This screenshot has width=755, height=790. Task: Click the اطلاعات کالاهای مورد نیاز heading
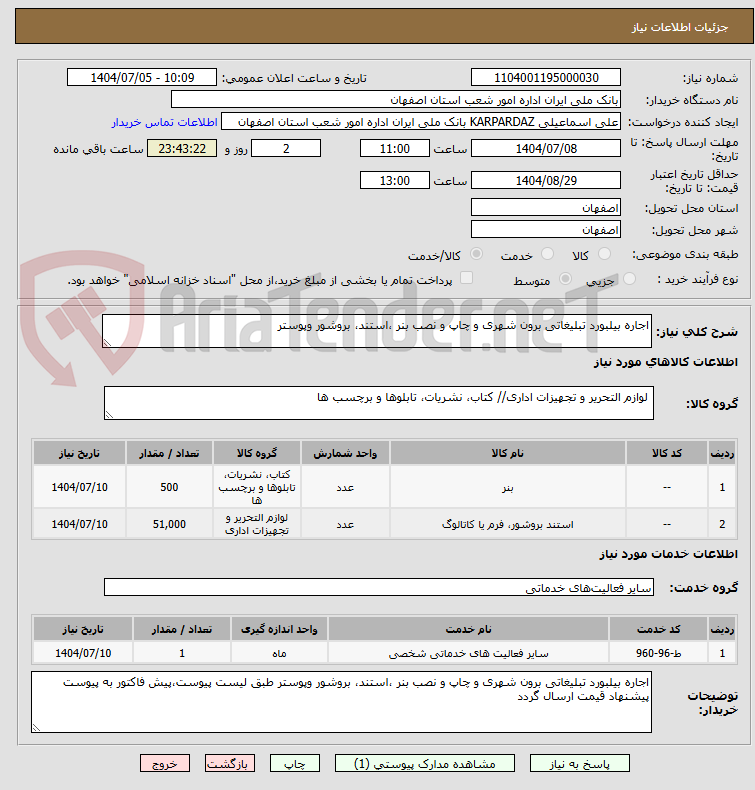coord(665,362)
